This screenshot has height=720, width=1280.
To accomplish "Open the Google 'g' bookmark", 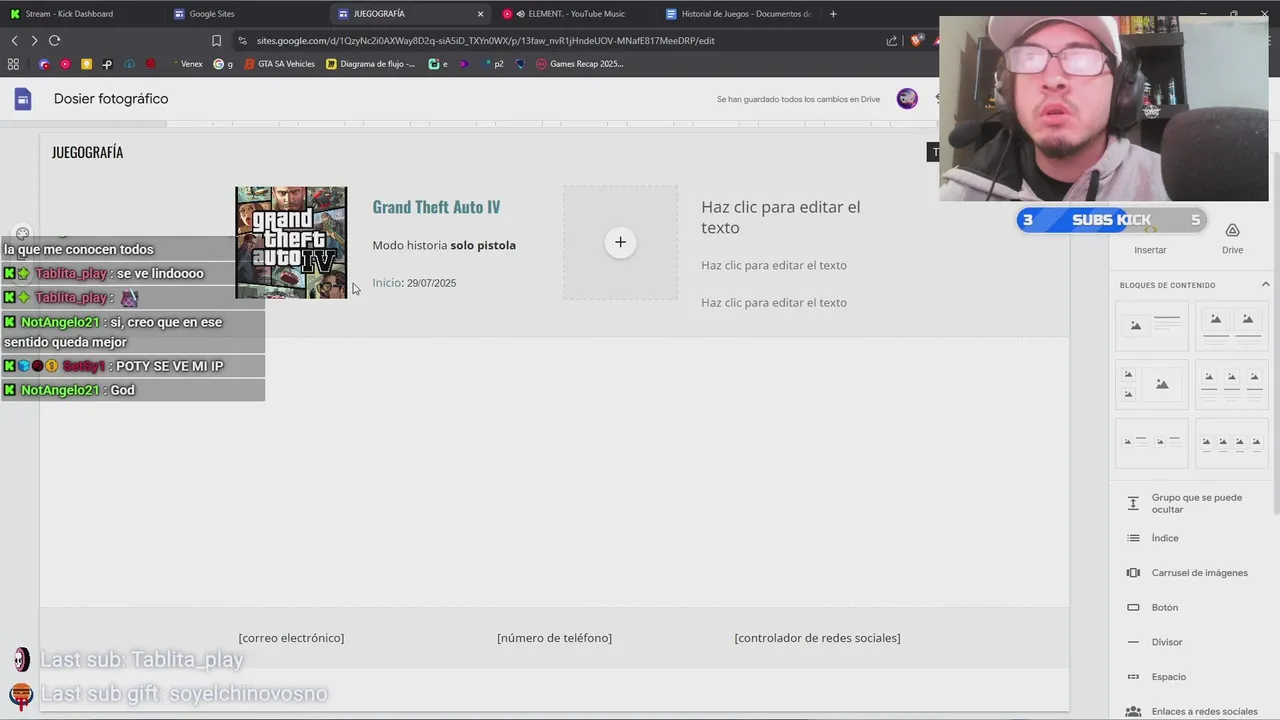I will 223,64.
